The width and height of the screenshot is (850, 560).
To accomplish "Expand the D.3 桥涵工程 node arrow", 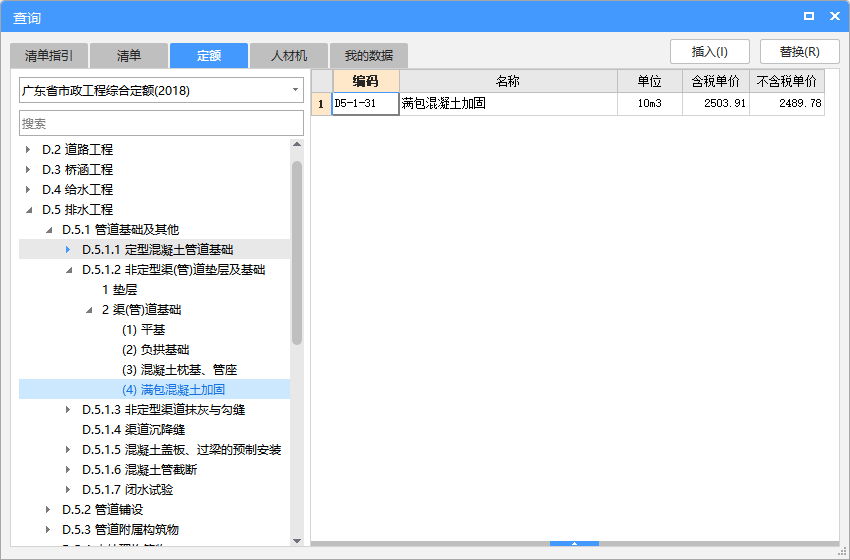I will [x=28, y=169].
